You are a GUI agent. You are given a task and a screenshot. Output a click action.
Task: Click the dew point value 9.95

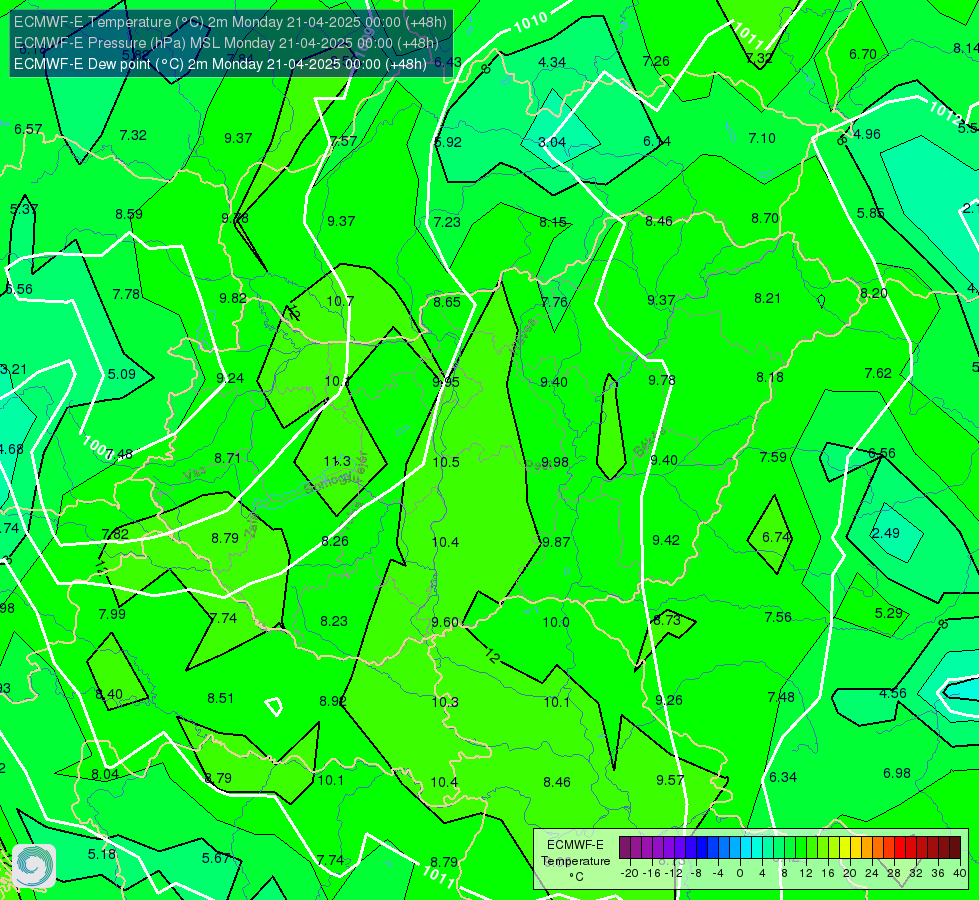click(x=446, y=382)
